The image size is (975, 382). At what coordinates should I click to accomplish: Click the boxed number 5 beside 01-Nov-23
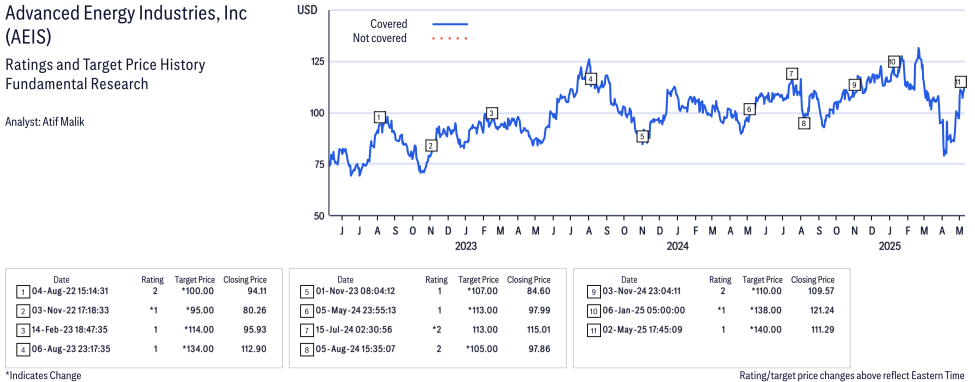[x=307, y=291]
